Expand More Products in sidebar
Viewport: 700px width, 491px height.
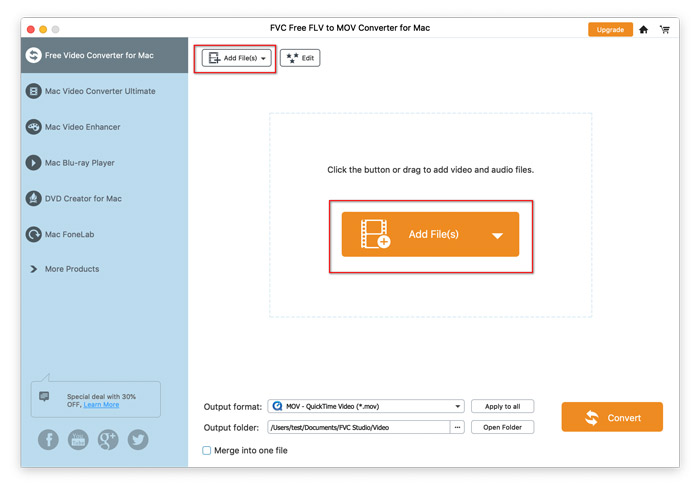(x=65, y=269)
